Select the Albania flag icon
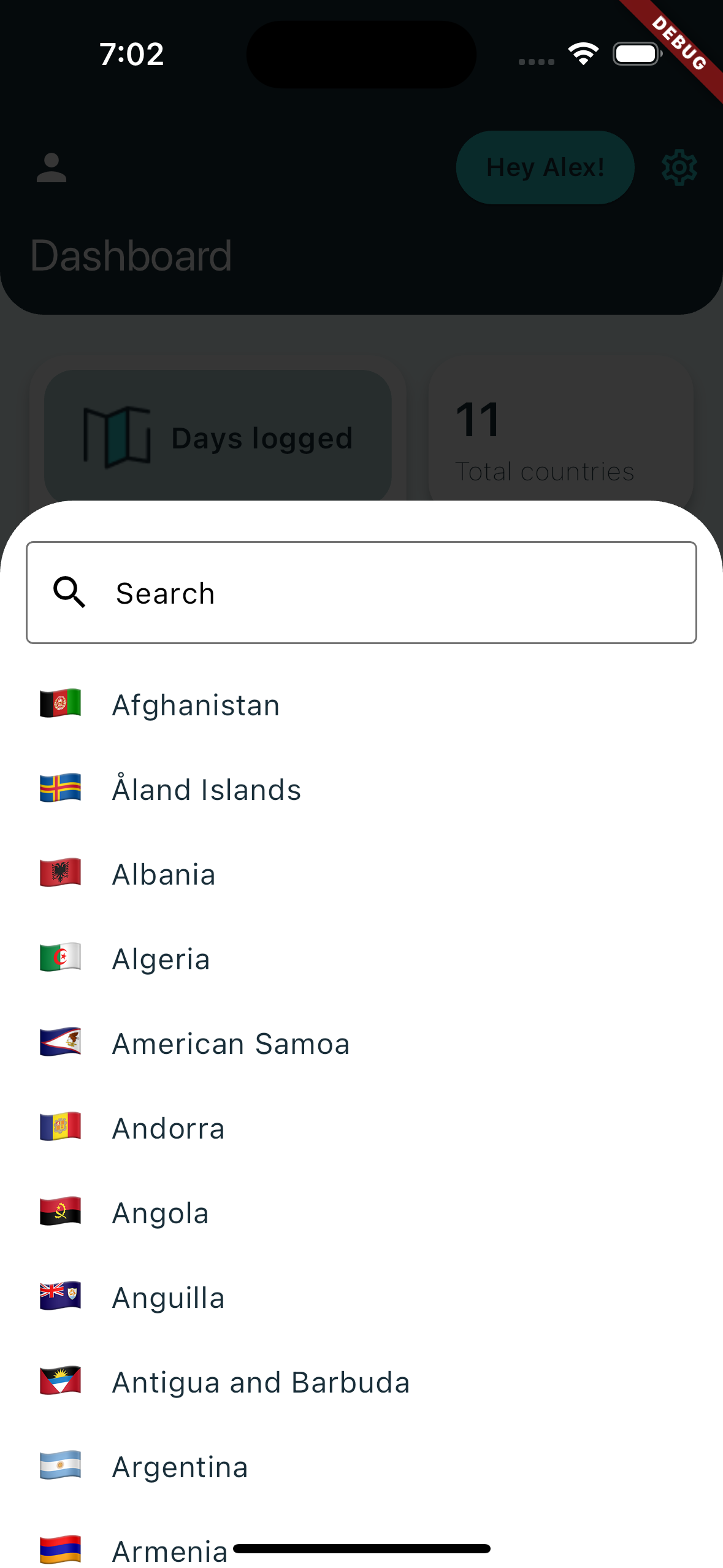 (60, 873)
